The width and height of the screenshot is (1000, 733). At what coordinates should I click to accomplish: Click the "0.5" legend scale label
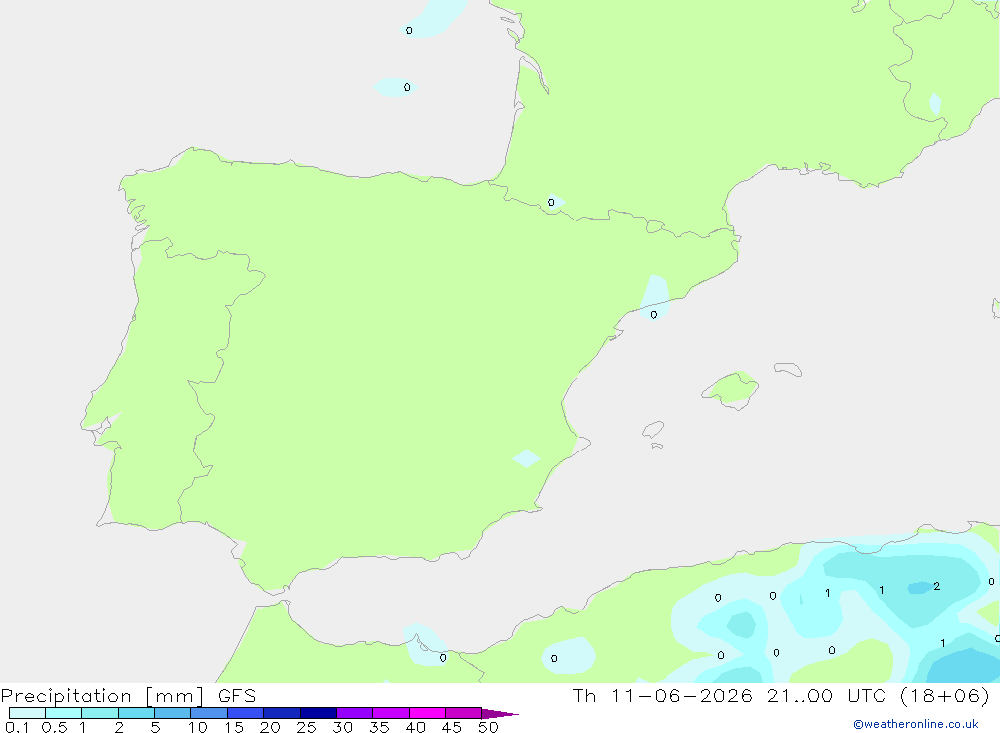click(x=54, y=727)
